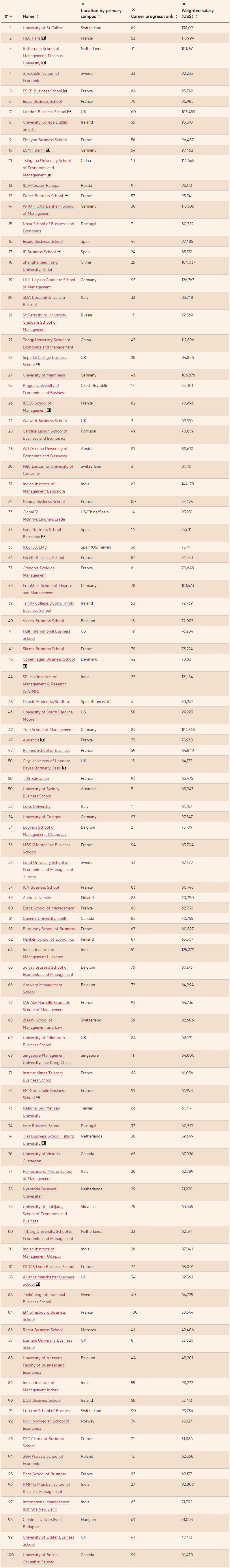This screenshot has height=1568, width=230.
Task: Click the profile icon next to HEC Paris
Action: pyautogui.click(x=44, y=38)
